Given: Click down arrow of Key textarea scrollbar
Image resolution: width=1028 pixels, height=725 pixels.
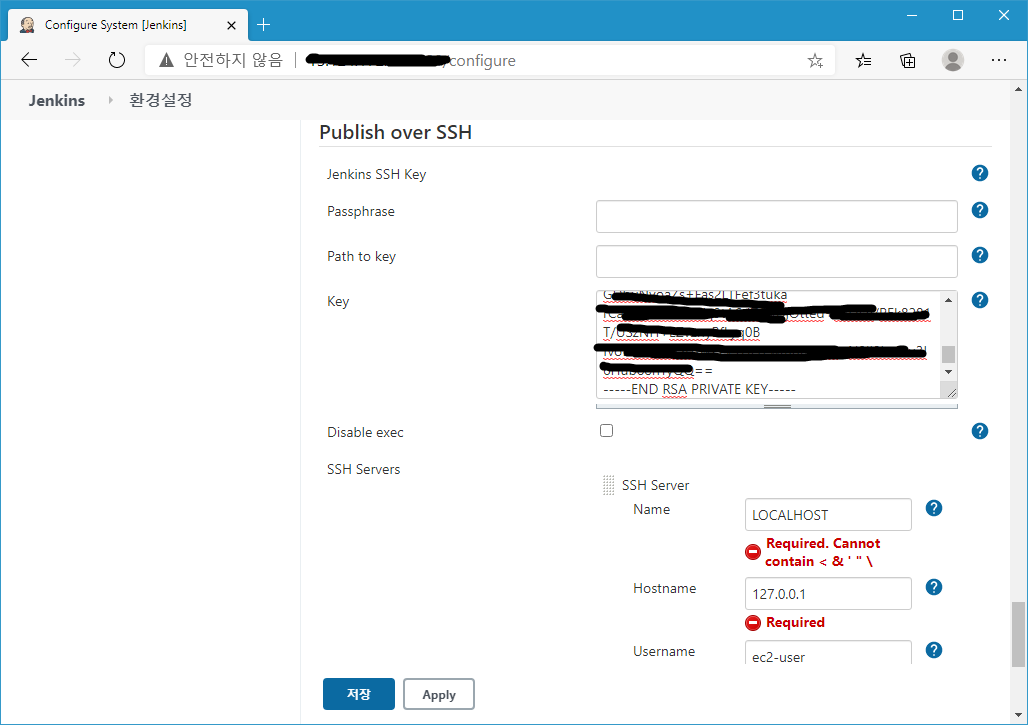Looking at the screenshot, I should (x=948, y=372).
